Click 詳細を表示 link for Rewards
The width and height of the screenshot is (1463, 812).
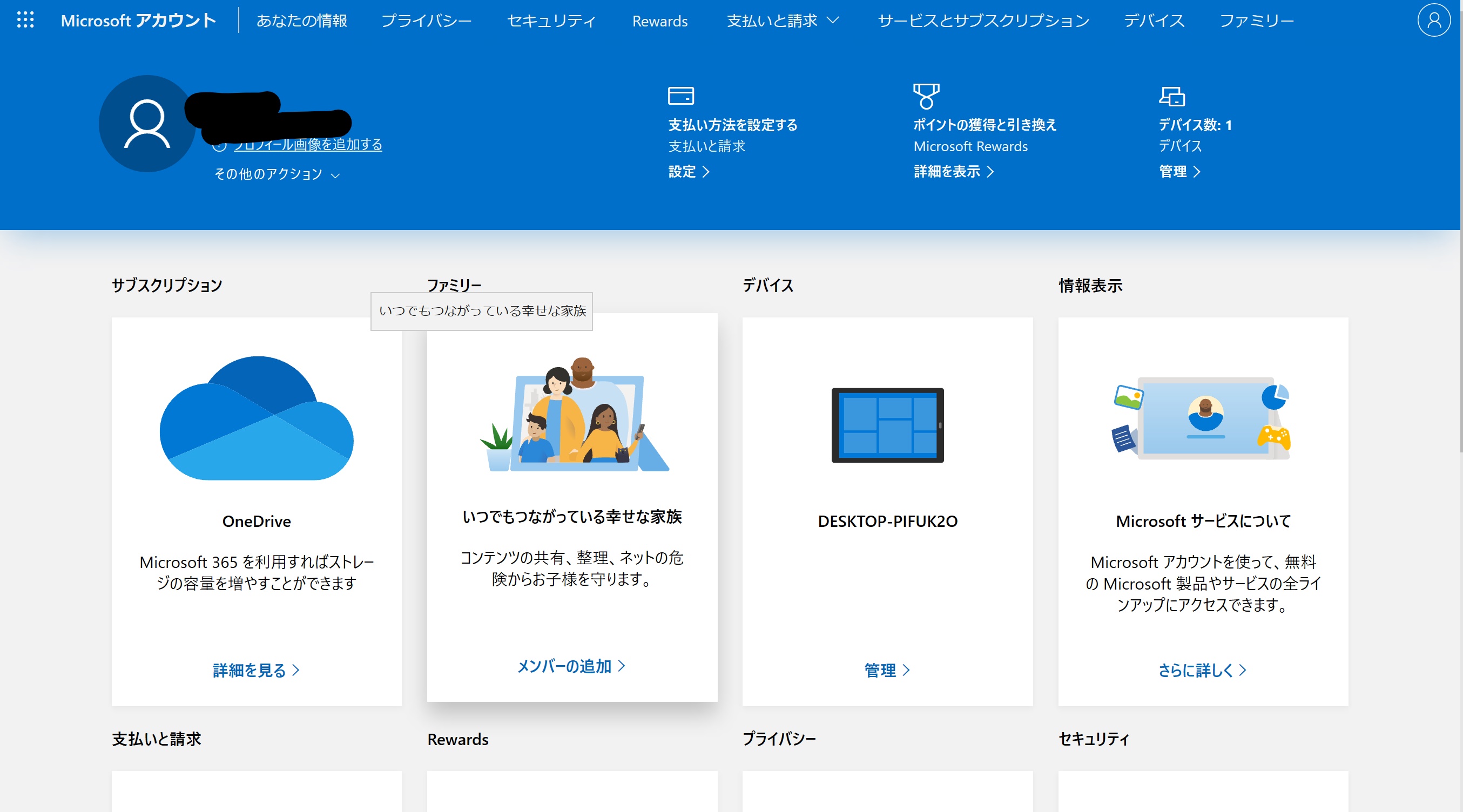(x=954, y=172)
